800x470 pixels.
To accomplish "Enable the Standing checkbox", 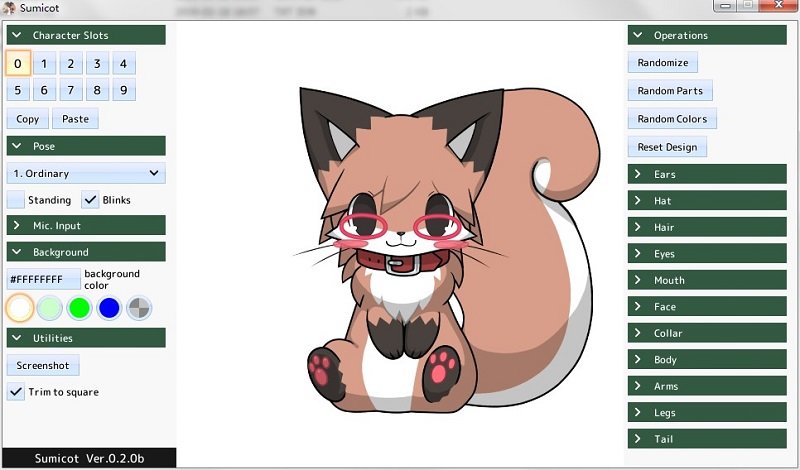I will pyautogui.click(x=17, y=200).
